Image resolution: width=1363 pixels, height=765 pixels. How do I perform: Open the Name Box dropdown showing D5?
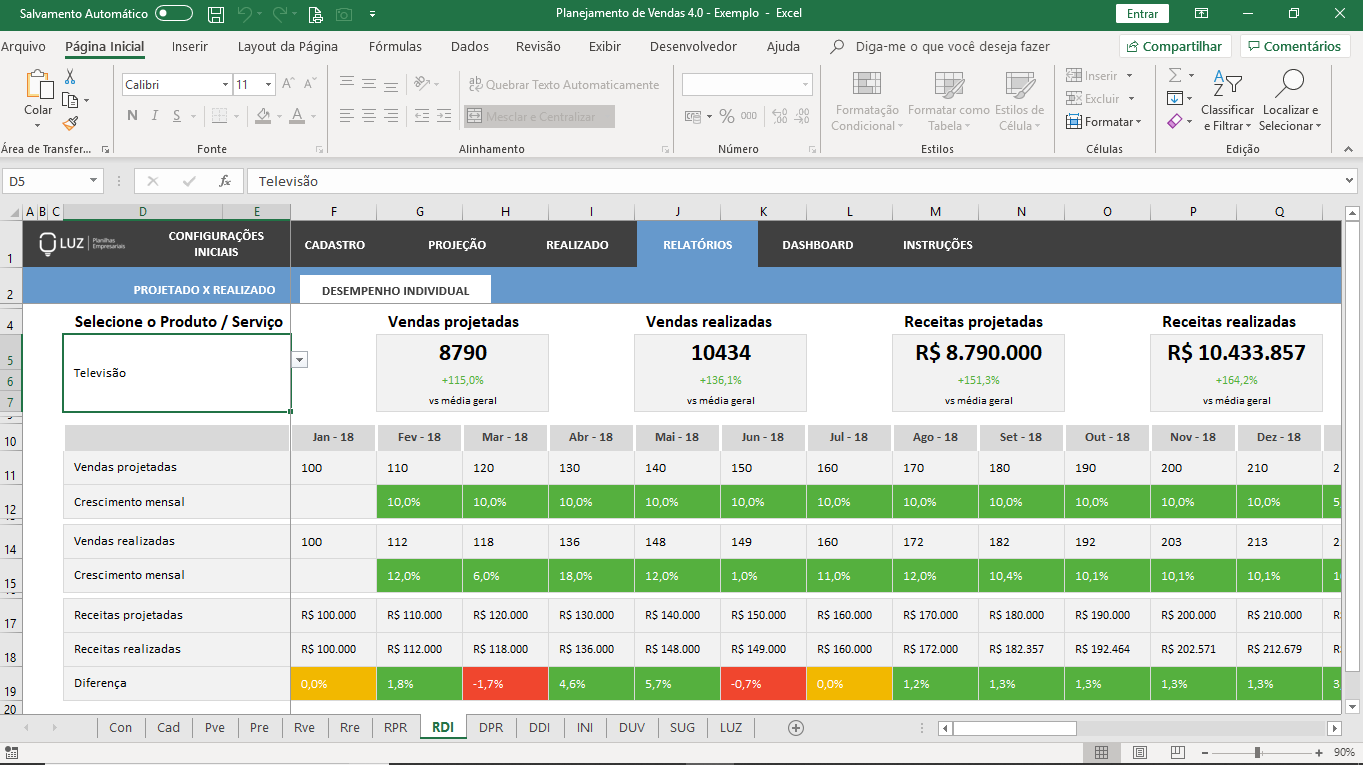point(94,181)
